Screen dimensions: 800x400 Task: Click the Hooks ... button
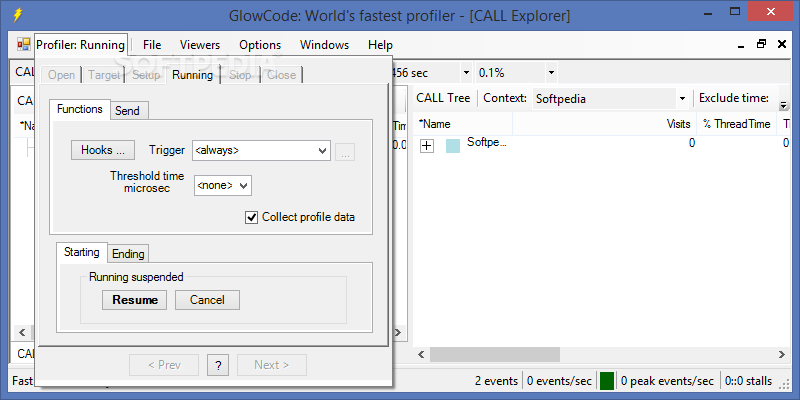(x=103, y=150)
